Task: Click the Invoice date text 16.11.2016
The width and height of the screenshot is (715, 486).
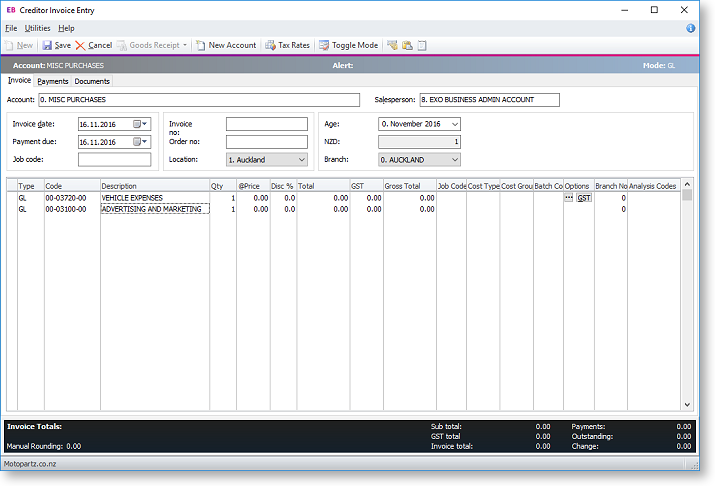Action: (98, 124)
